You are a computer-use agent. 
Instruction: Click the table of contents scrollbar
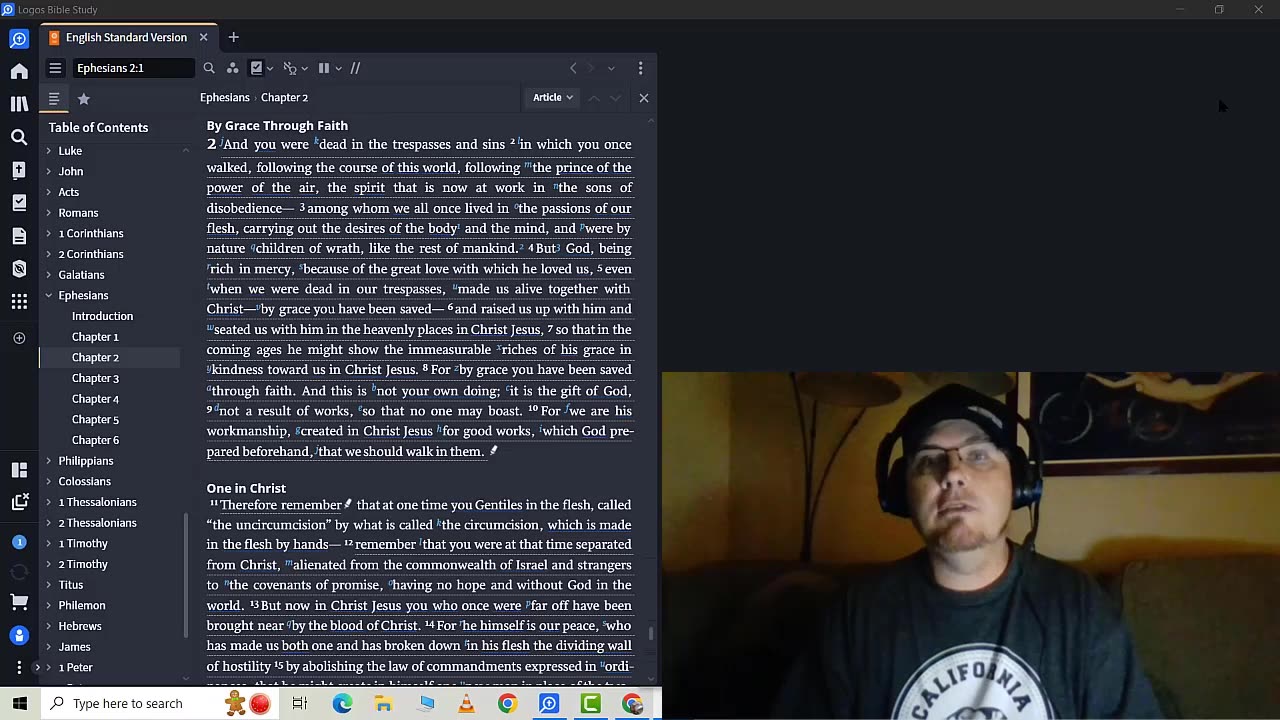[x=186, y=577]
